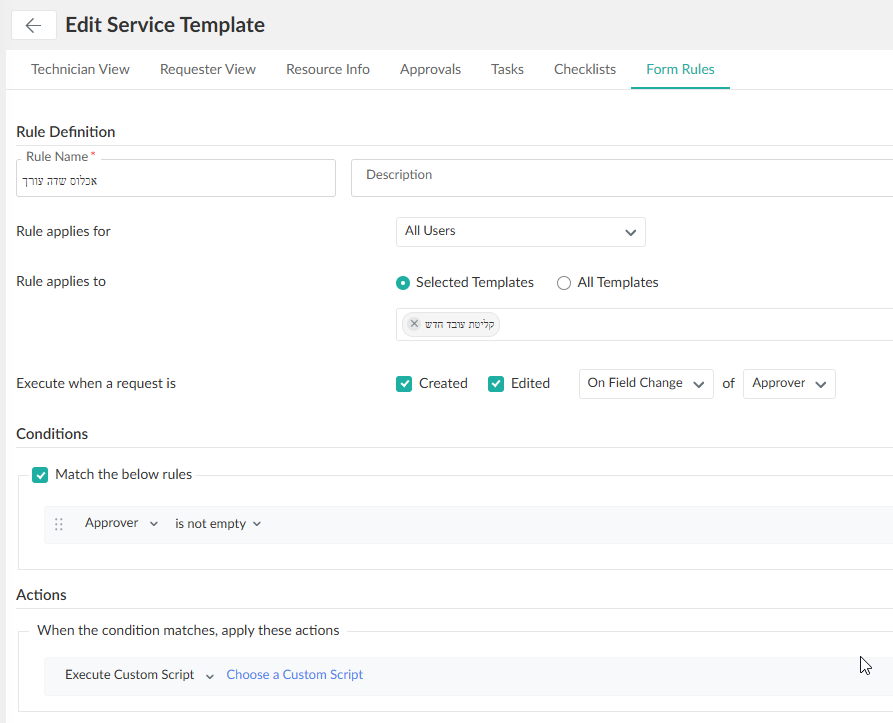
Task: Open the Approver field dropdown after 'of'
Action: coord(788,384)
